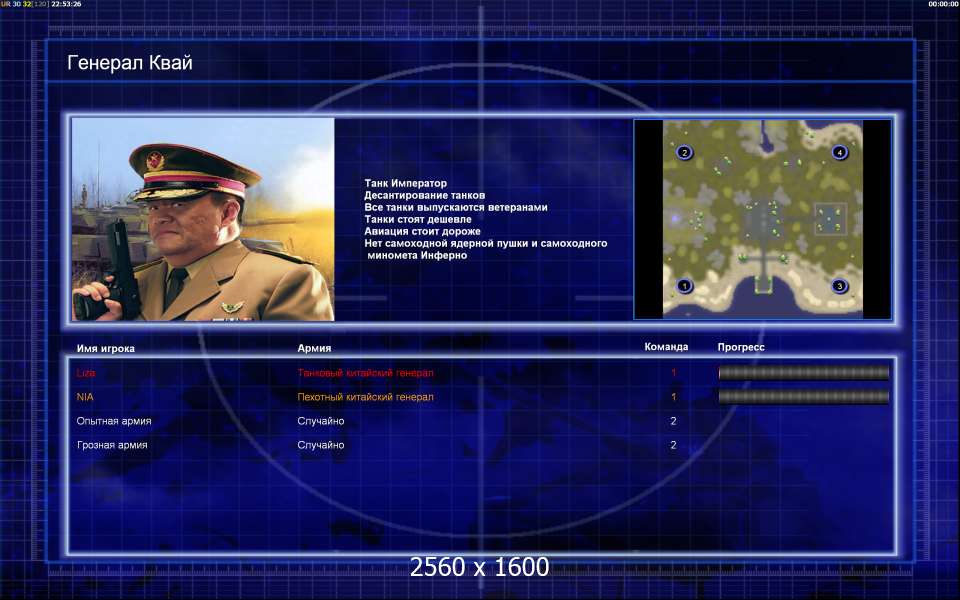Click start position marker 3 on minimap
Image resolution: width=960 pixels, height=600 pixels.
click(839, 285)
